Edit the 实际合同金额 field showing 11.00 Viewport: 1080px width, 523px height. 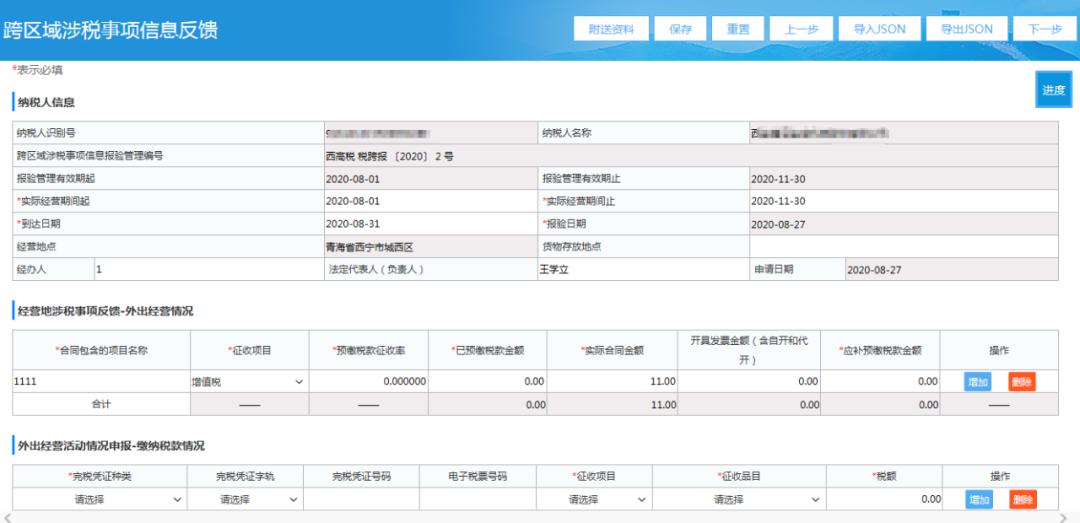click(613, 381)
